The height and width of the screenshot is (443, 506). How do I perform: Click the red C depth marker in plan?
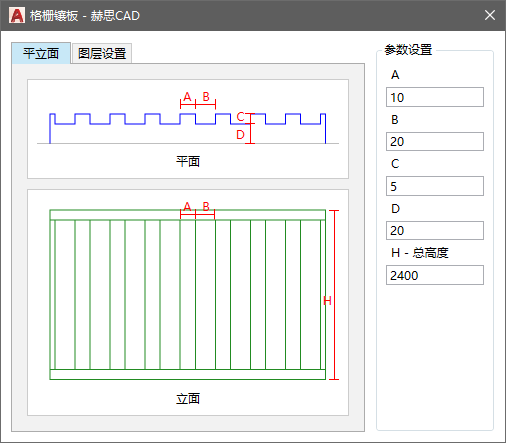point(240,117)
